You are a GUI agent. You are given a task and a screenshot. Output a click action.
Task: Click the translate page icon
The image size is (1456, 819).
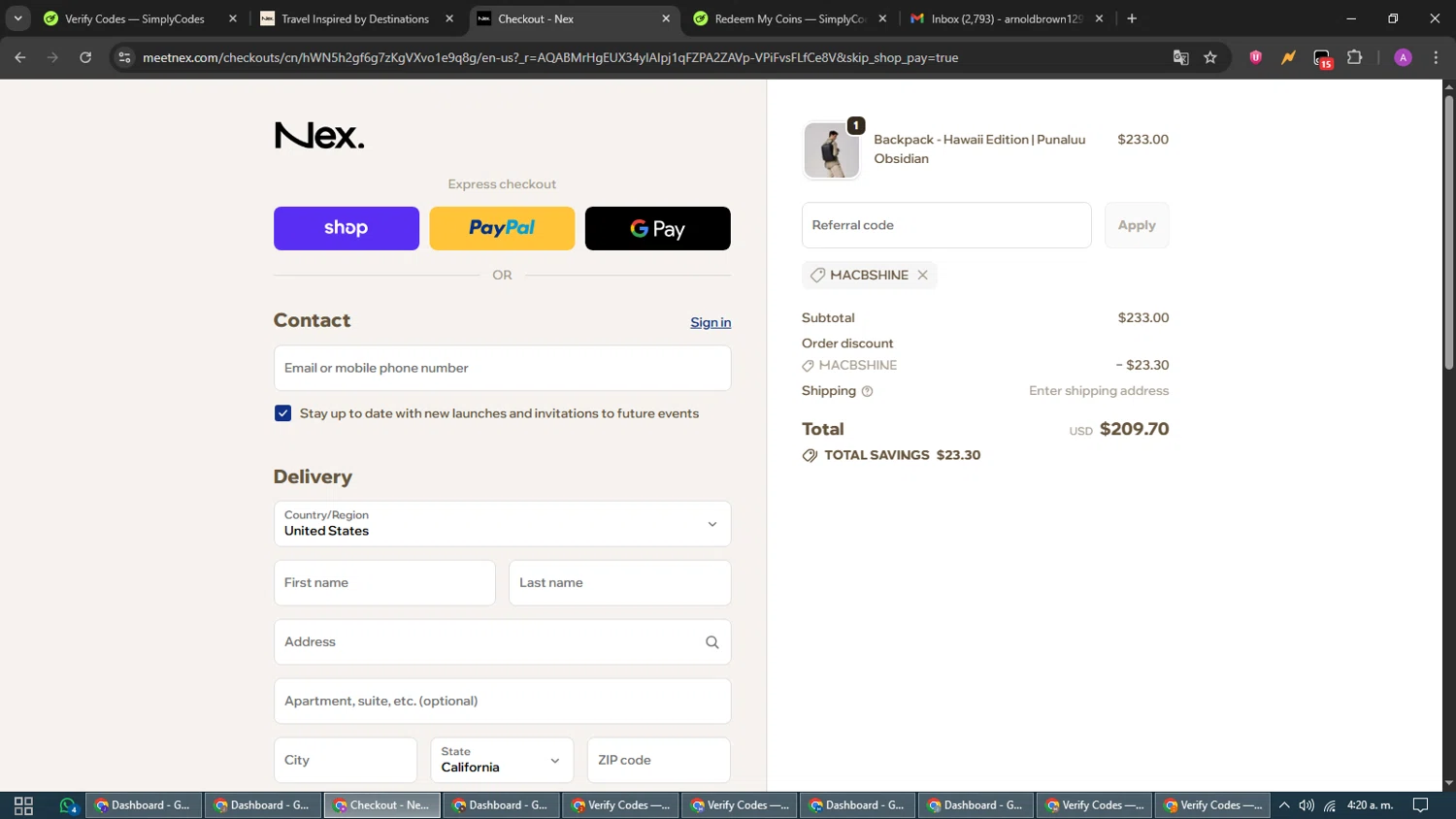tap(1180, 57)
